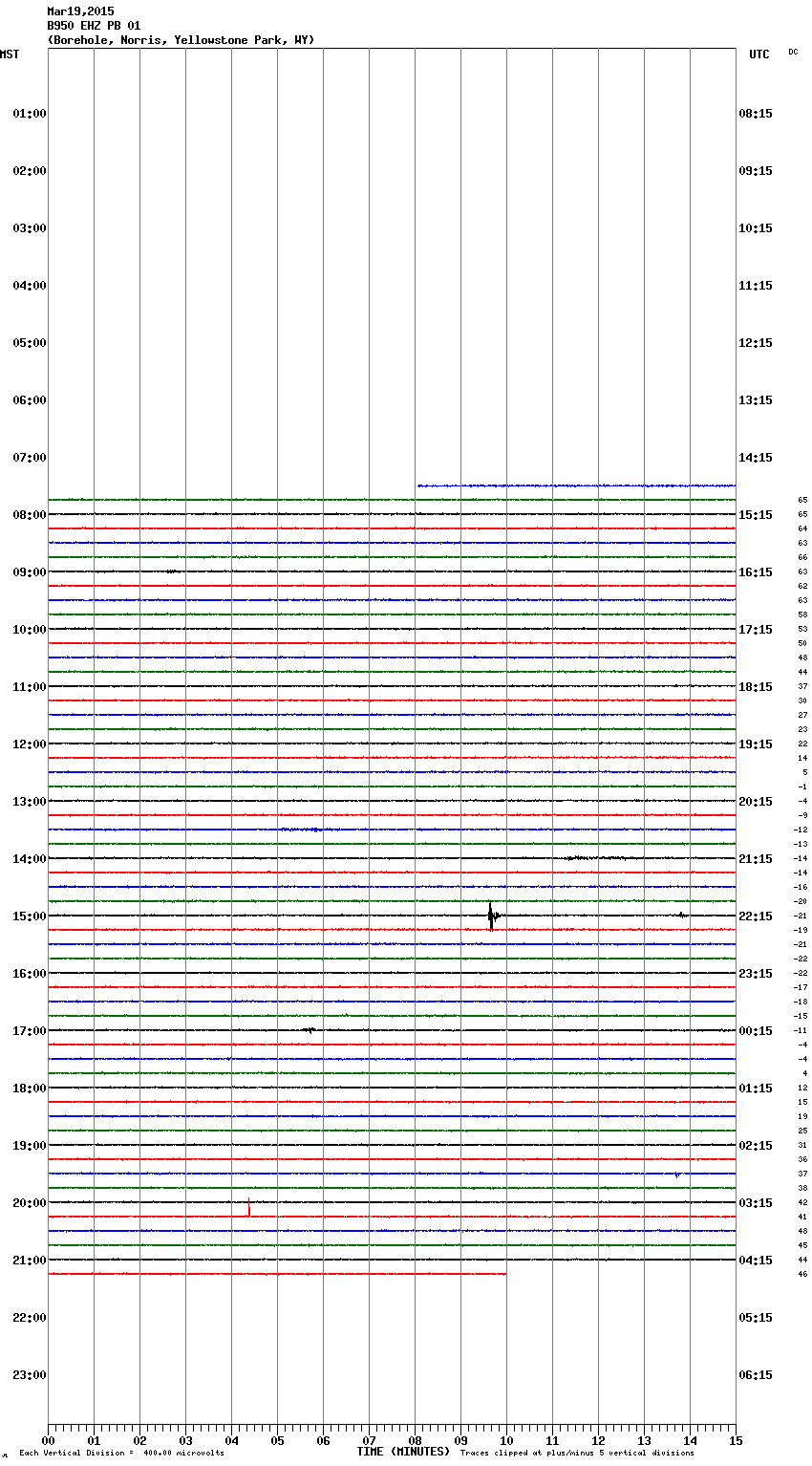Select the 05:00 MST time label
Screen dimensions: 812x1466
(x=30, y=343)
